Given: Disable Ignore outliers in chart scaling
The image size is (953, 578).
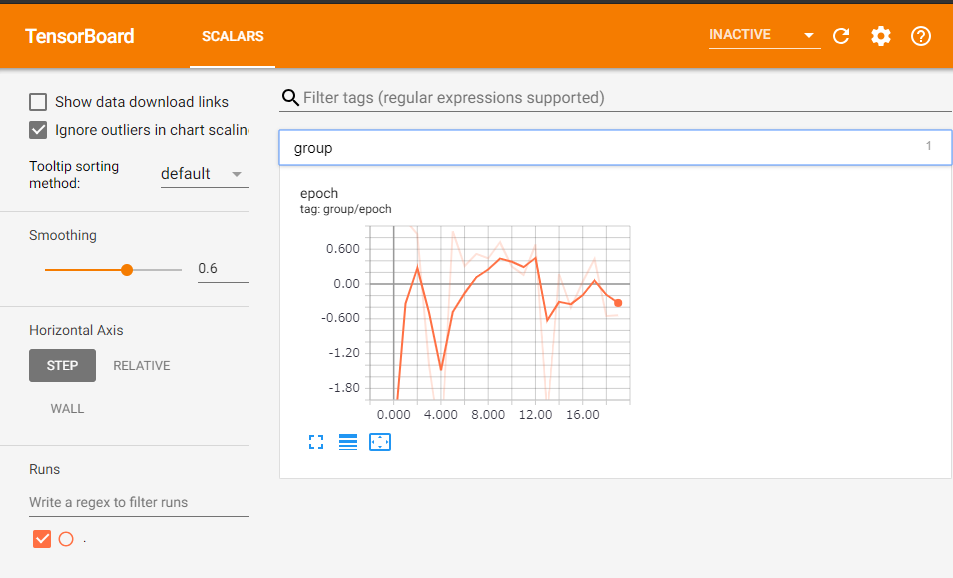Looking at the screenshot, I should pos(37,130).
